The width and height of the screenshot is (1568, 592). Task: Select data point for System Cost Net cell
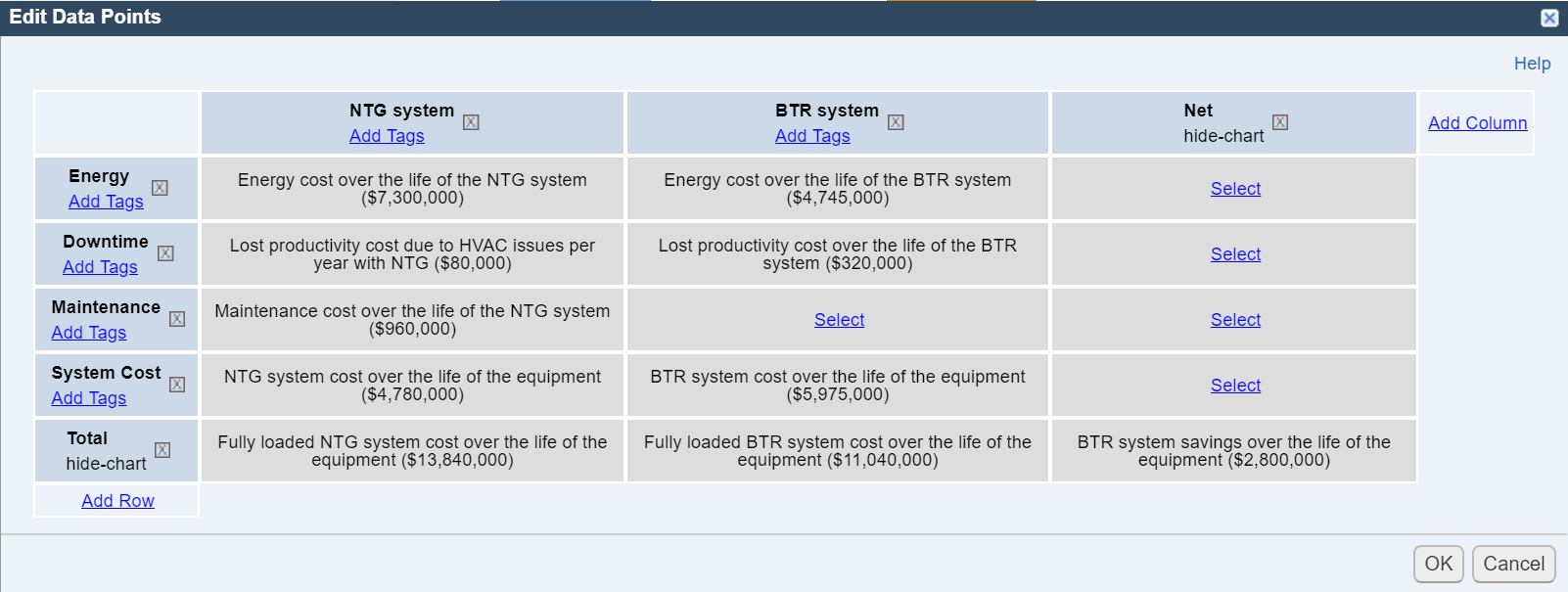click(x=1235, y=386)
